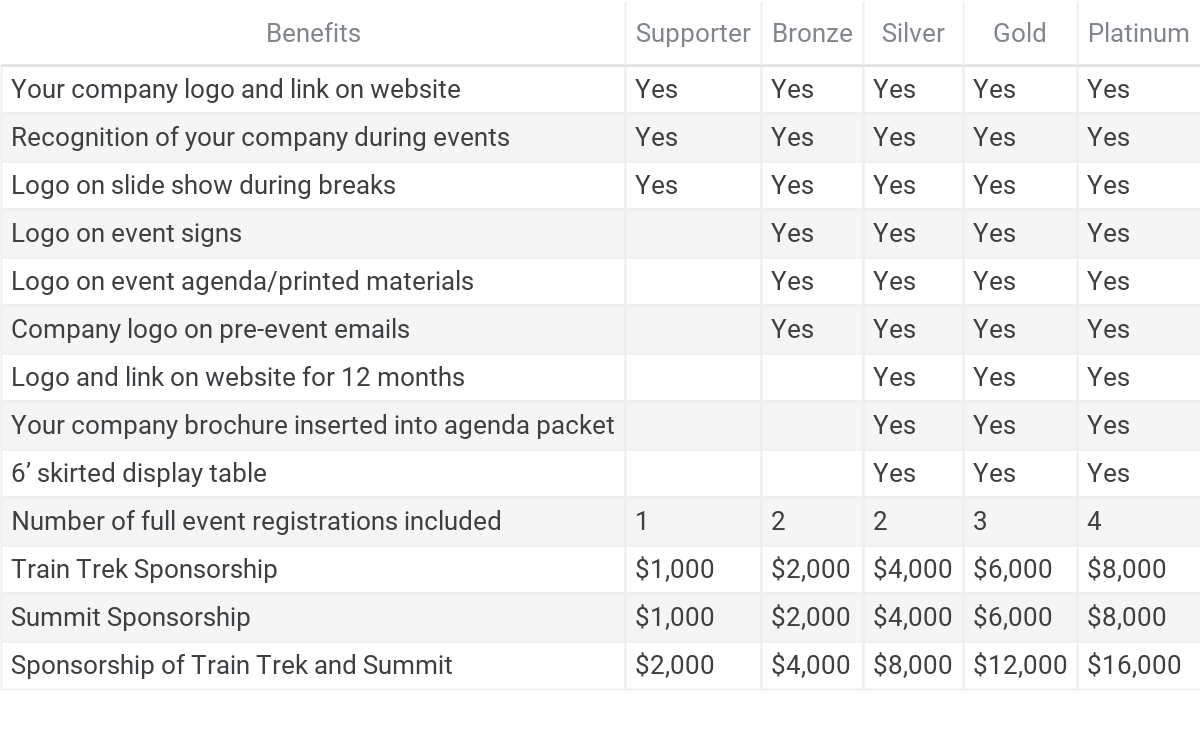Click 'Logo on slide show during breaks' row

pos(203,185)
